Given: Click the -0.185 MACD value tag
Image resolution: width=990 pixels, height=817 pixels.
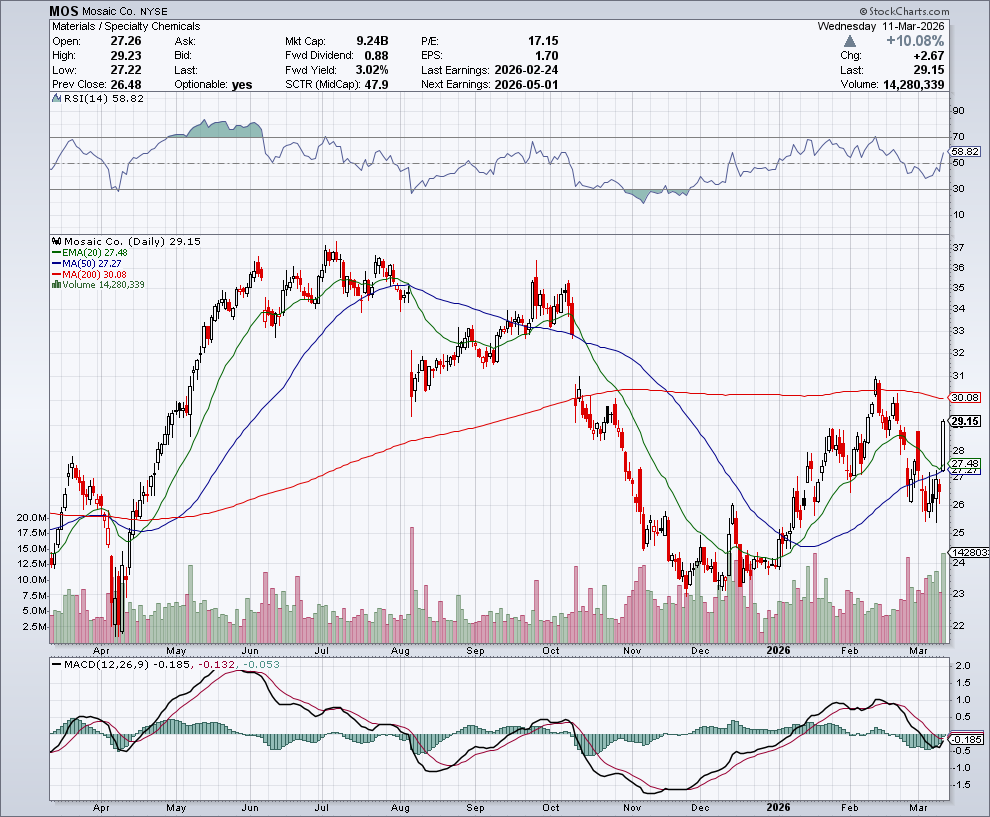Looking at the screenshot, I should pyautogui.click(x=966, y=739).
